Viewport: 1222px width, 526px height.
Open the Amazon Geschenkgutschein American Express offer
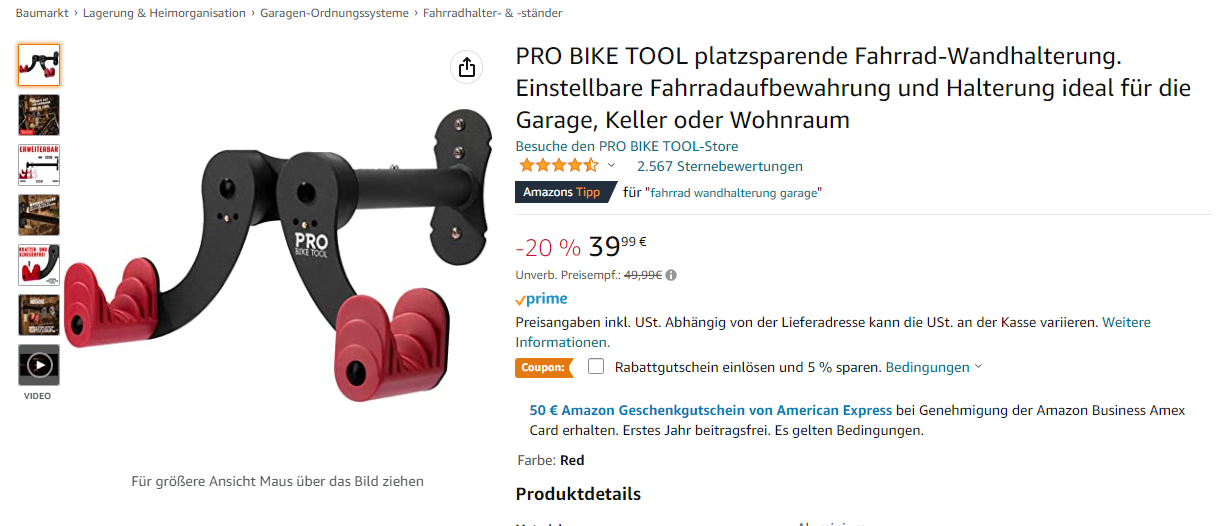pyautogui.click(x=710, y=410)
